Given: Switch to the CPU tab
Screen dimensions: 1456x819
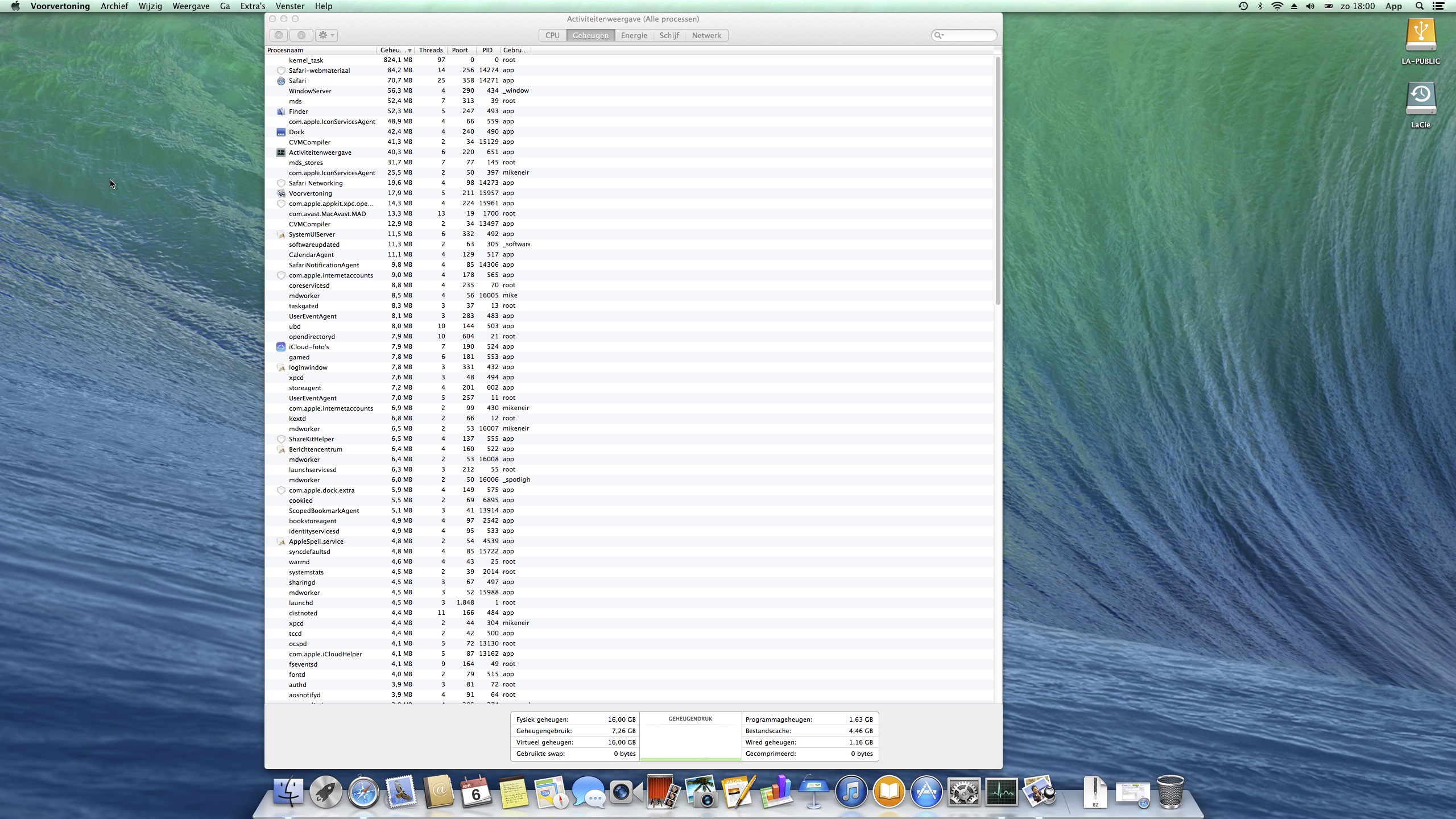Looking at the screenshot, I should (x=552, y=35).
